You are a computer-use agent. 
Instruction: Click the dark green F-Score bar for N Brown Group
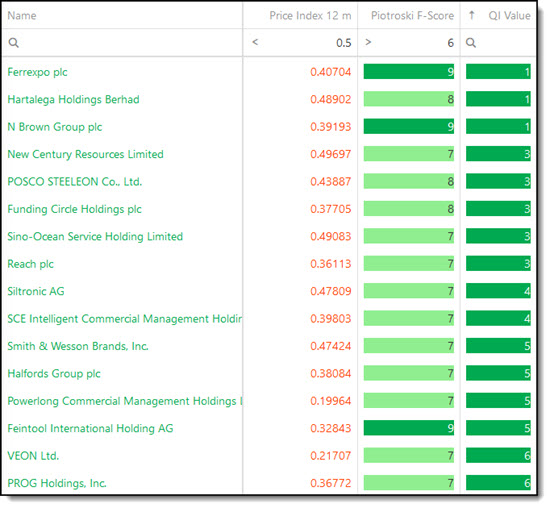409,126
